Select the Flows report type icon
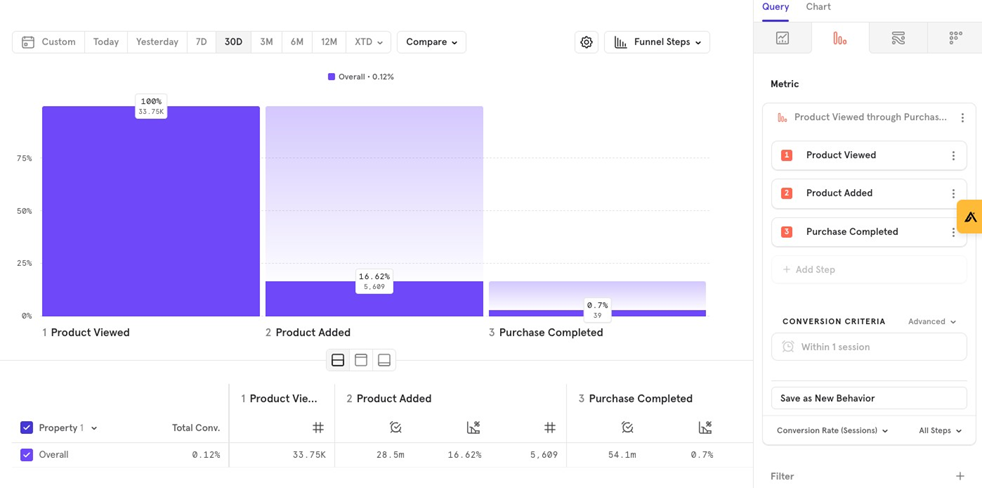 pos(898,38)
